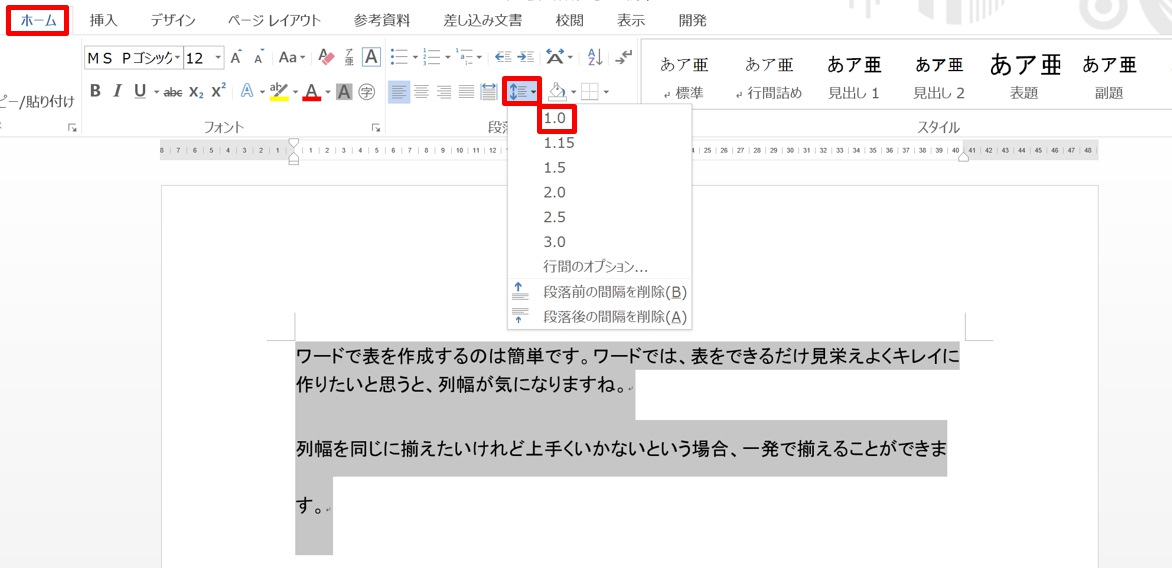Expand shading color dropdown arrow

(x=573, y=92)
